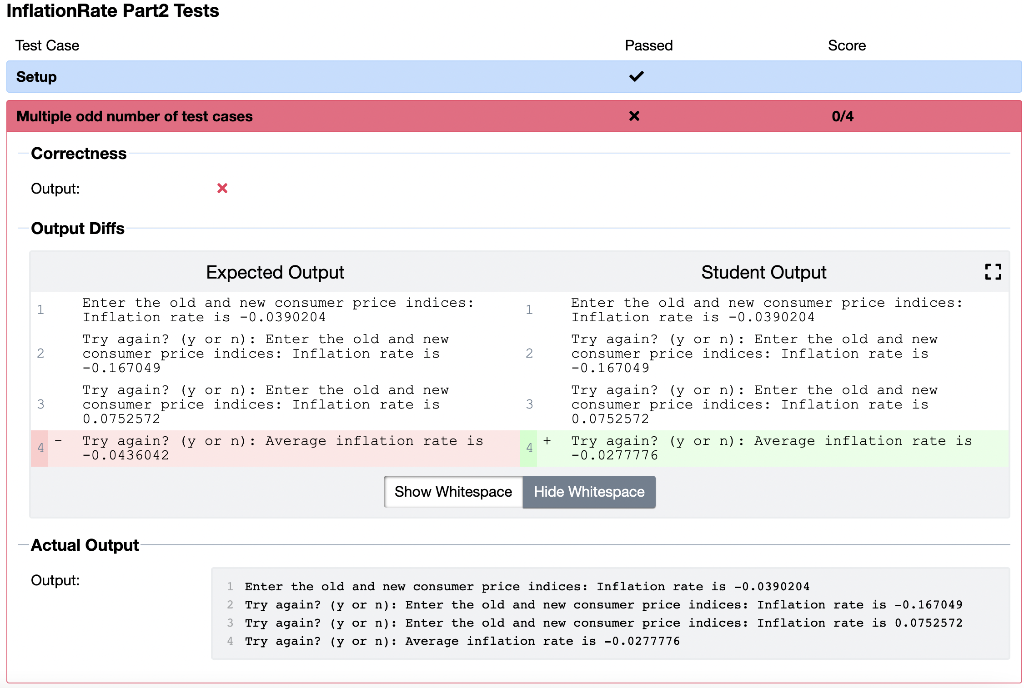Click expected output line 1 with -0.0390204
The height and width of the screenshot is (688, 1024).
tap(278, 310)
